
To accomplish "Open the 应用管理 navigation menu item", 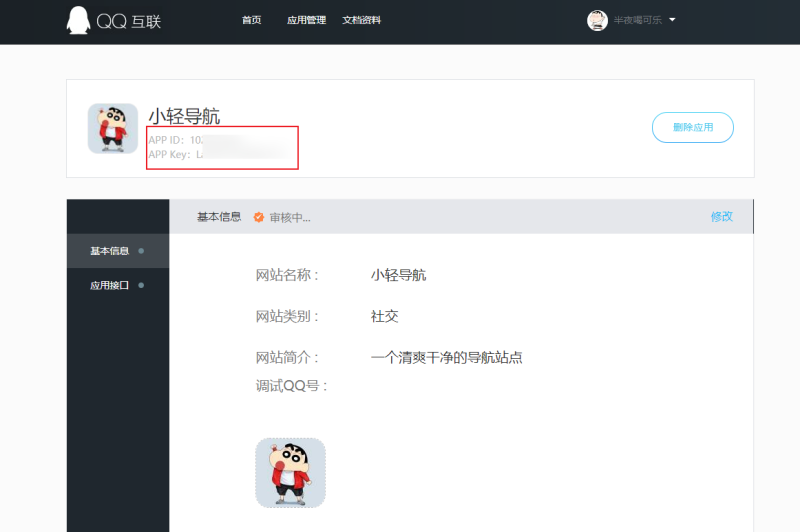I will [x=306, y=20].
